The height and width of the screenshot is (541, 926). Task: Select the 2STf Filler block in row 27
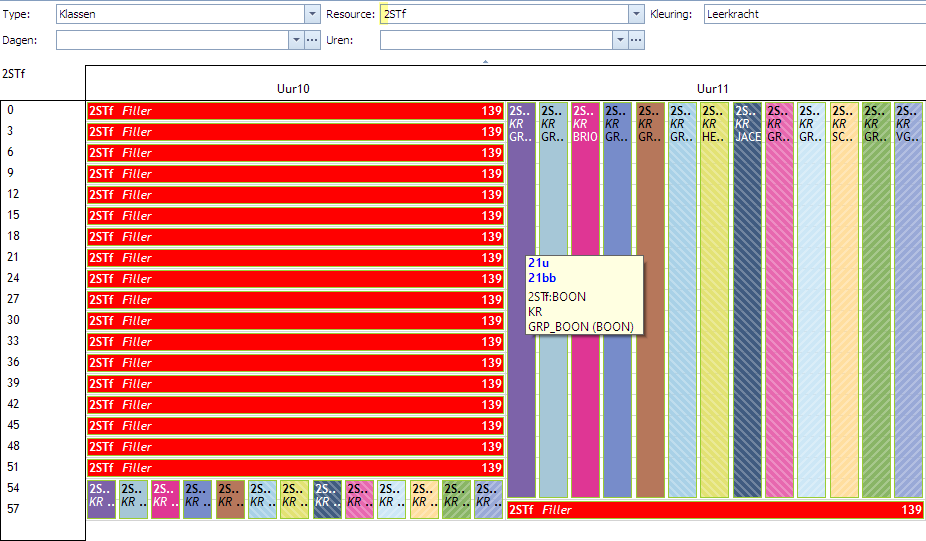pyautogui.click(x=295, y=299)
